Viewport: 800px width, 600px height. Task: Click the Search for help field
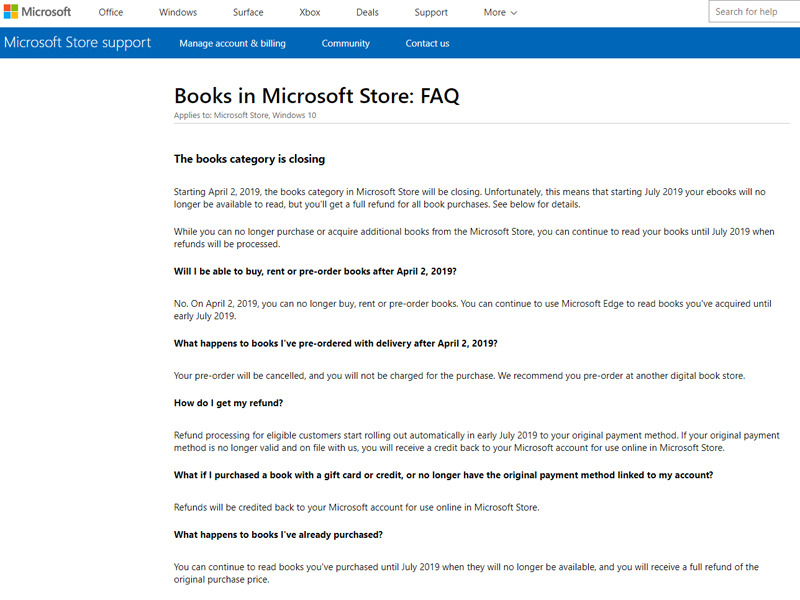(755, 12)
